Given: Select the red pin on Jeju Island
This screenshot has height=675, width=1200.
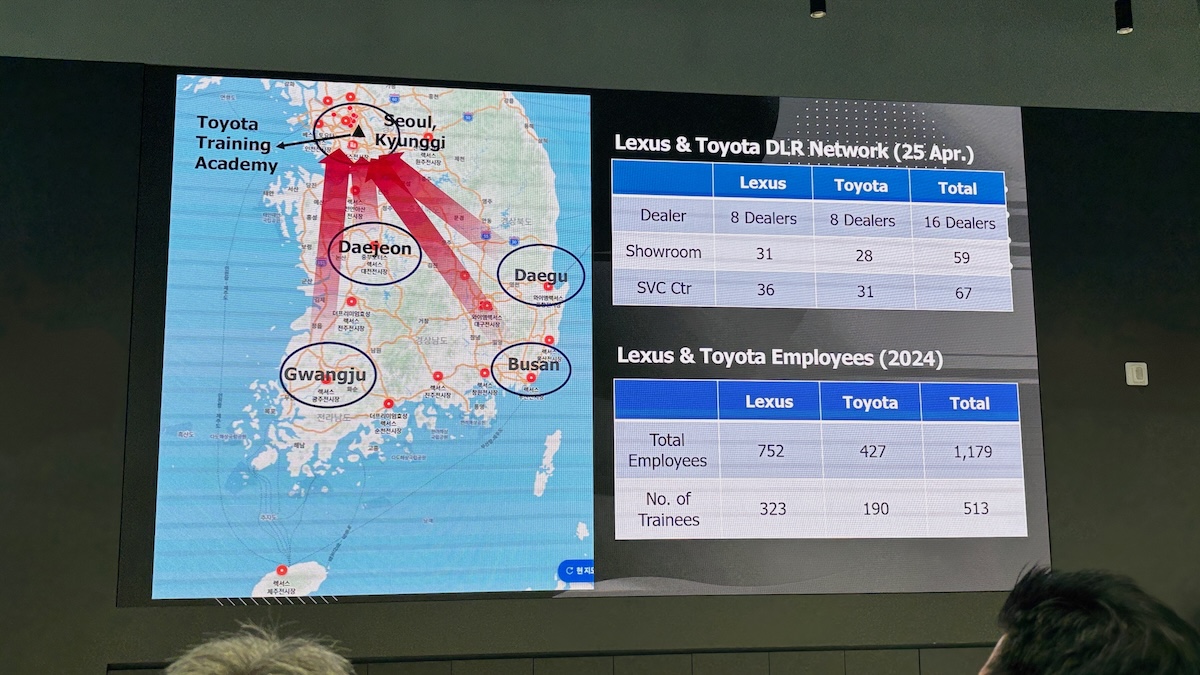Looking at the screenshot, I should [281, 570].
